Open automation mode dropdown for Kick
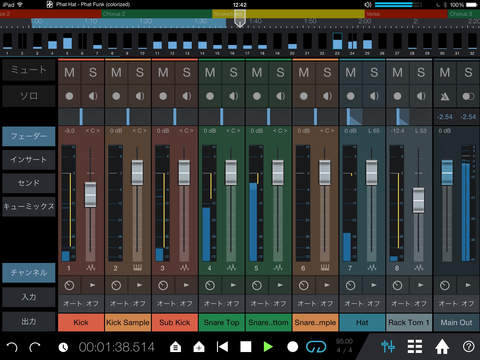The image size is (480, 360). pyautogui.click(x=81, y=304)
